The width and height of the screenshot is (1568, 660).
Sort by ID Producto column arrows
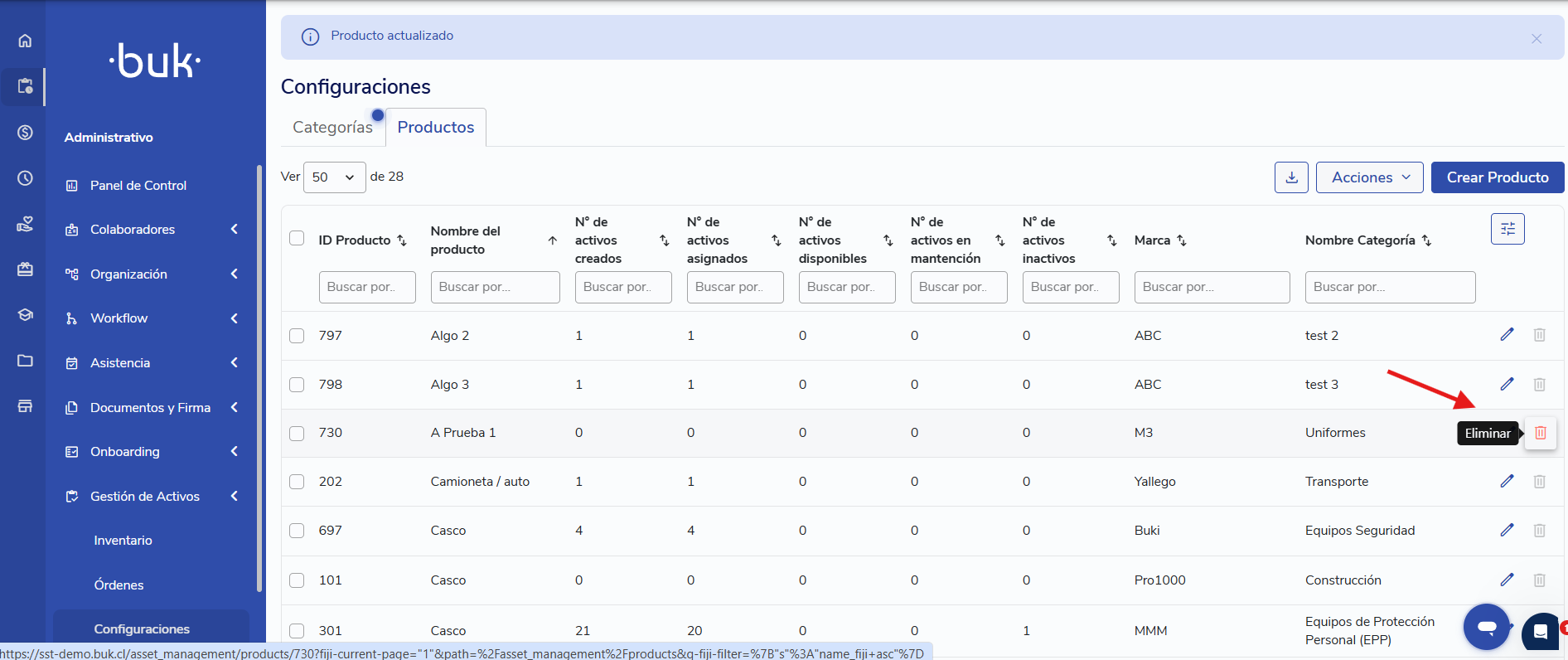tap(402, 240)
